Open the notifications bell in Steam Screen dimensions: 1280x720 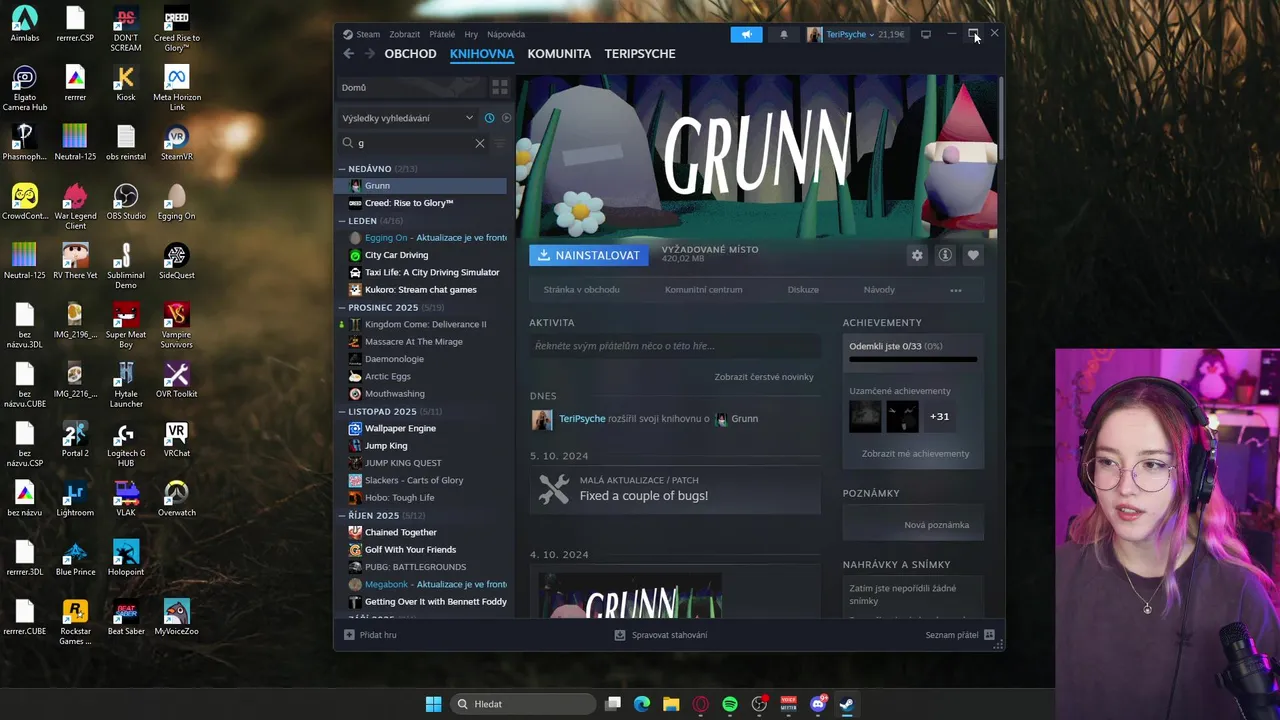tap(784, 34)
